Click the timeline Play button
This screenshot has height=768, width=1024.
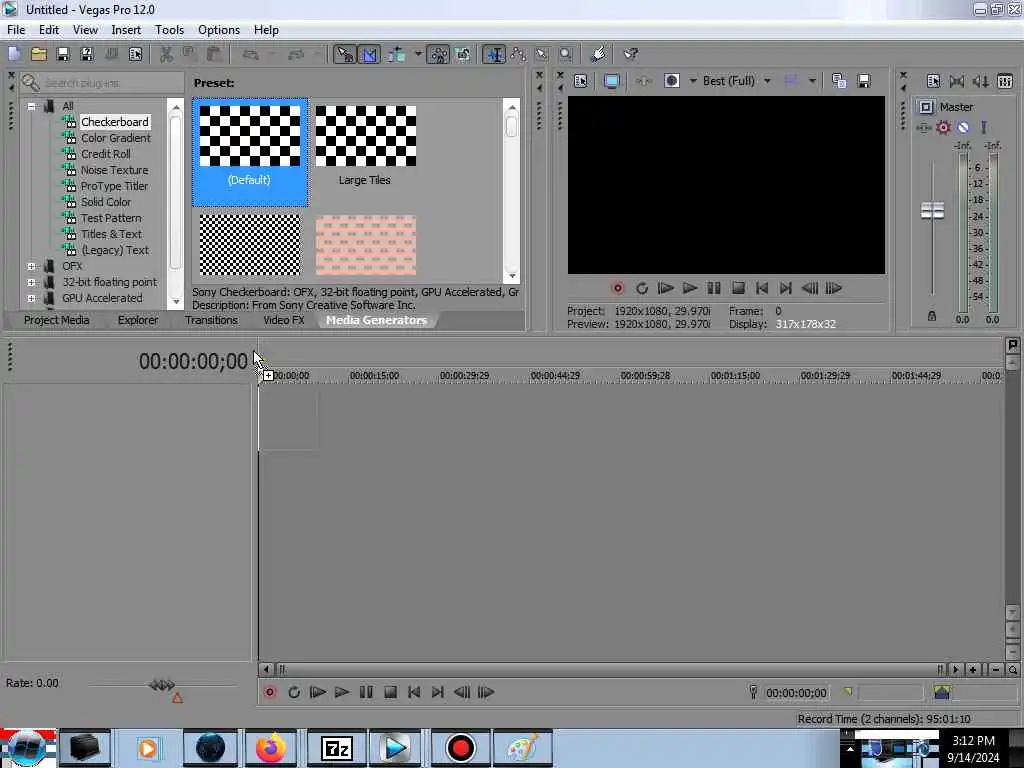pyautogui.click(x=341, y=692)
